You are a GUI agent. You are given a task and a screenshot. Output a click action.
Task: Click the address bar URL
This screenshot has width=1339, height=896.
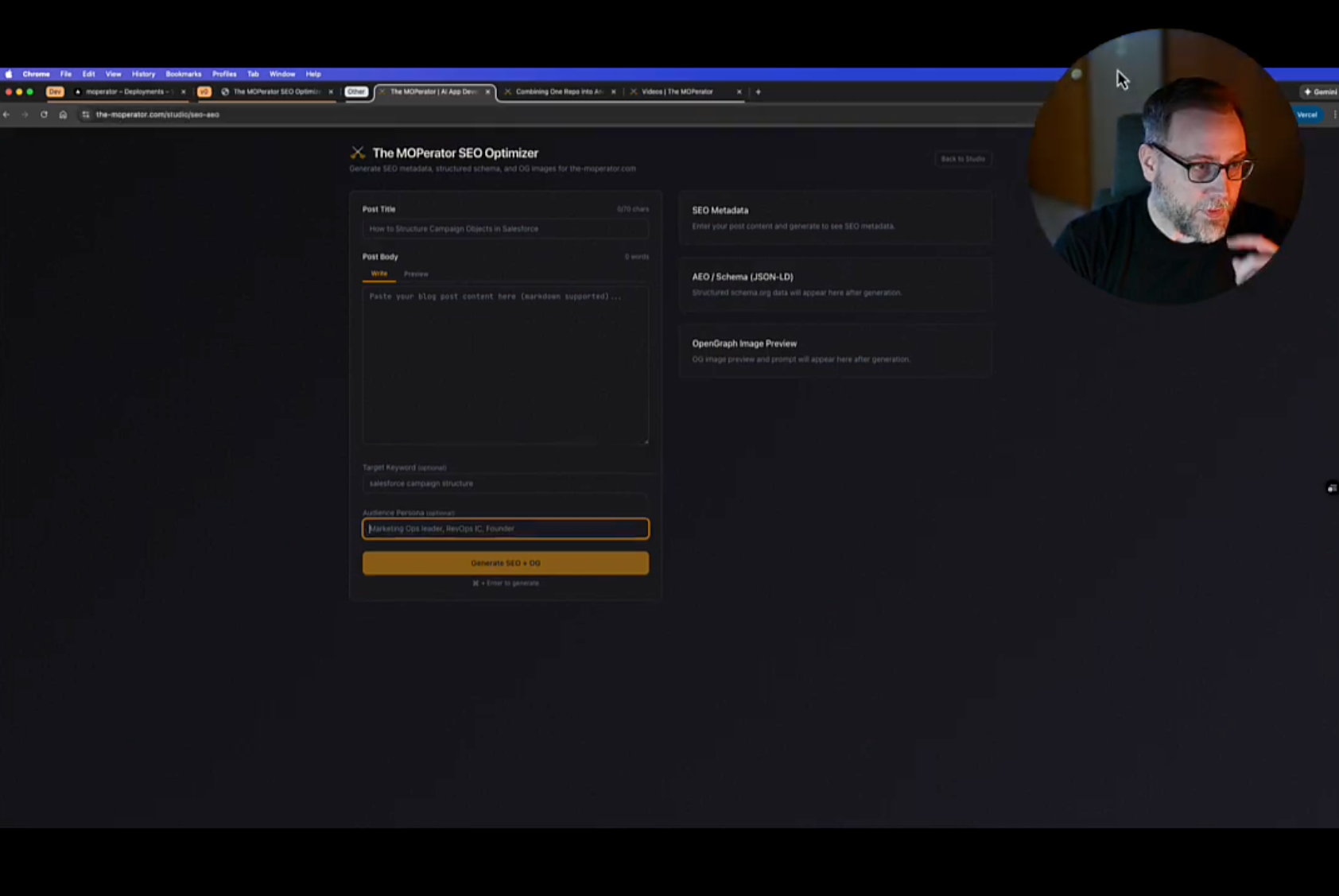(x=157, y=114)
